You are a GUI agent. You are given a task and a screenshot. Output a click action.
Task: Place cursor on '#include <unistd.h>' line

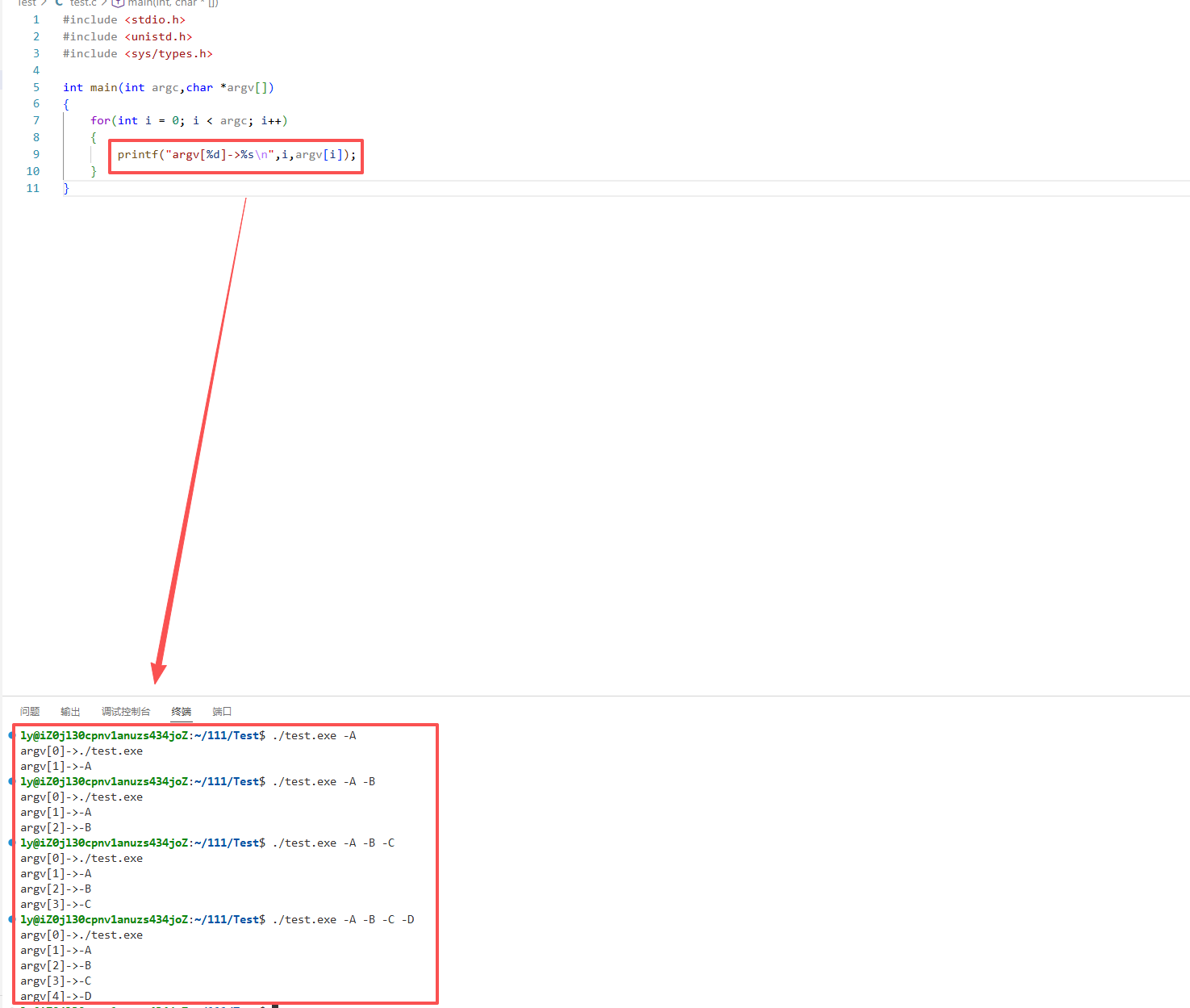(127, 36)
